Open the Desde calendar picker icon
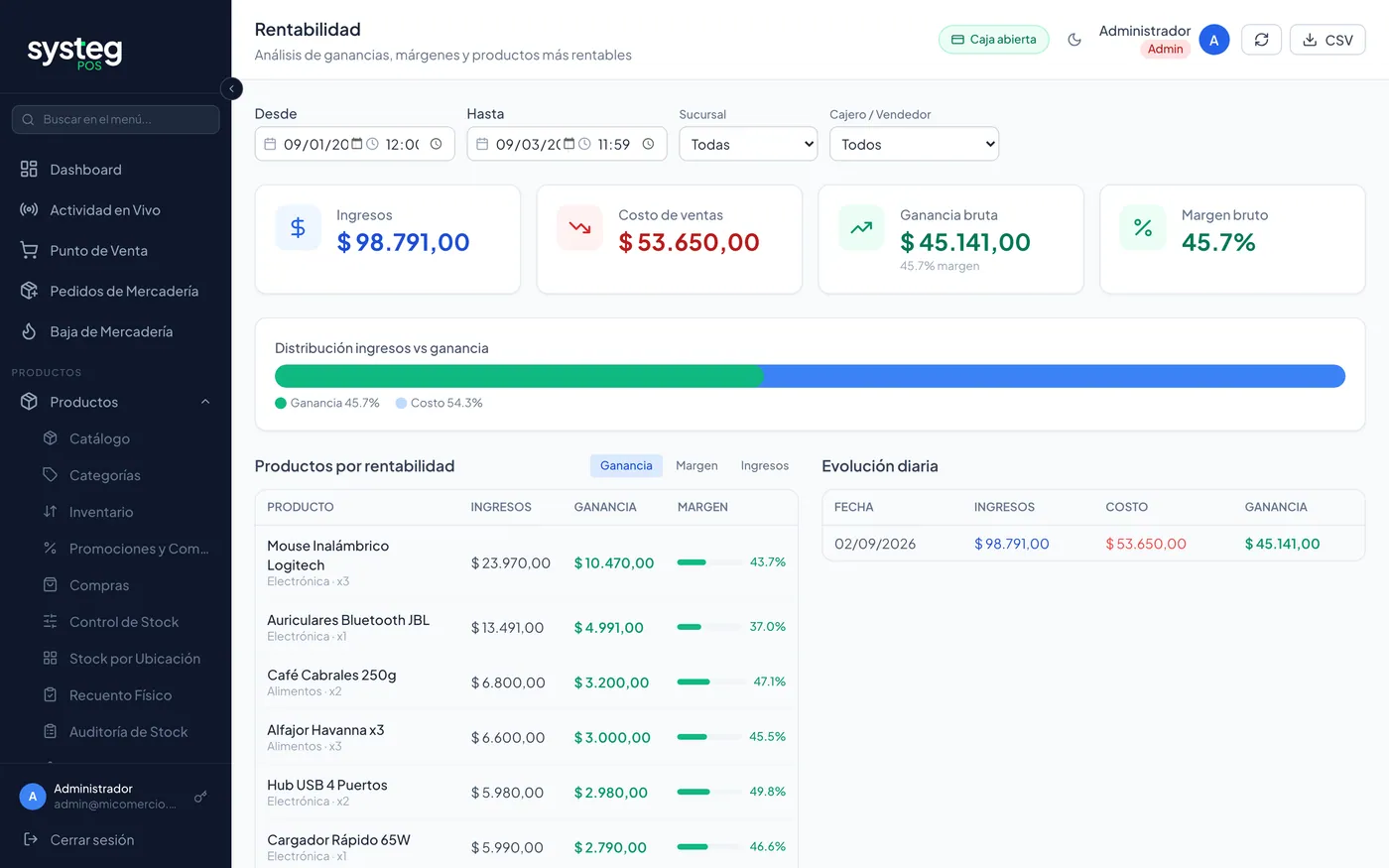Screen dimensions: 1389x868 [x=357, y=144]
